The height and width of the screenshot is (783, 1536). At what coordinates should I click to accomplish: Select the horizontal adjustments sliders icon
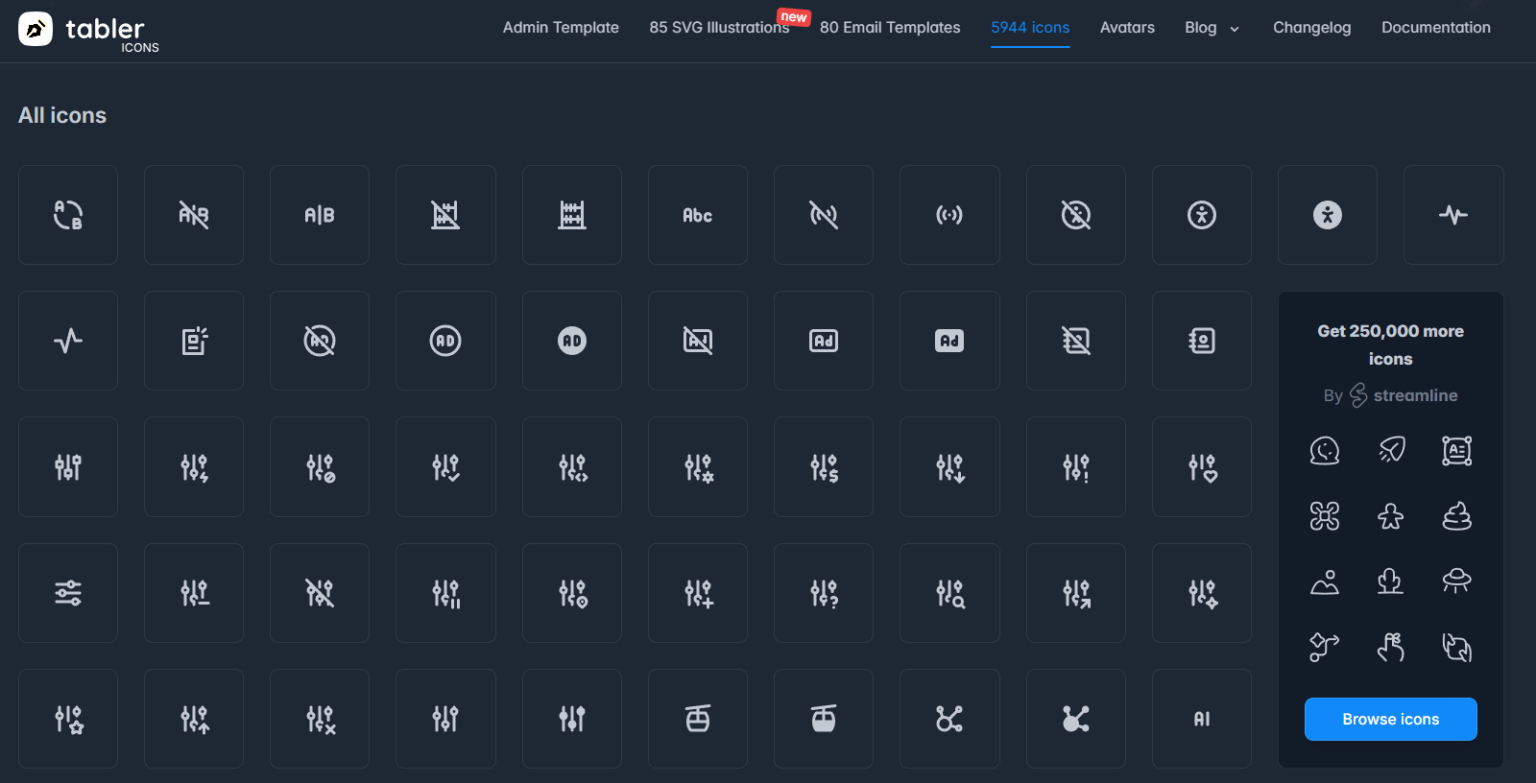68,593
